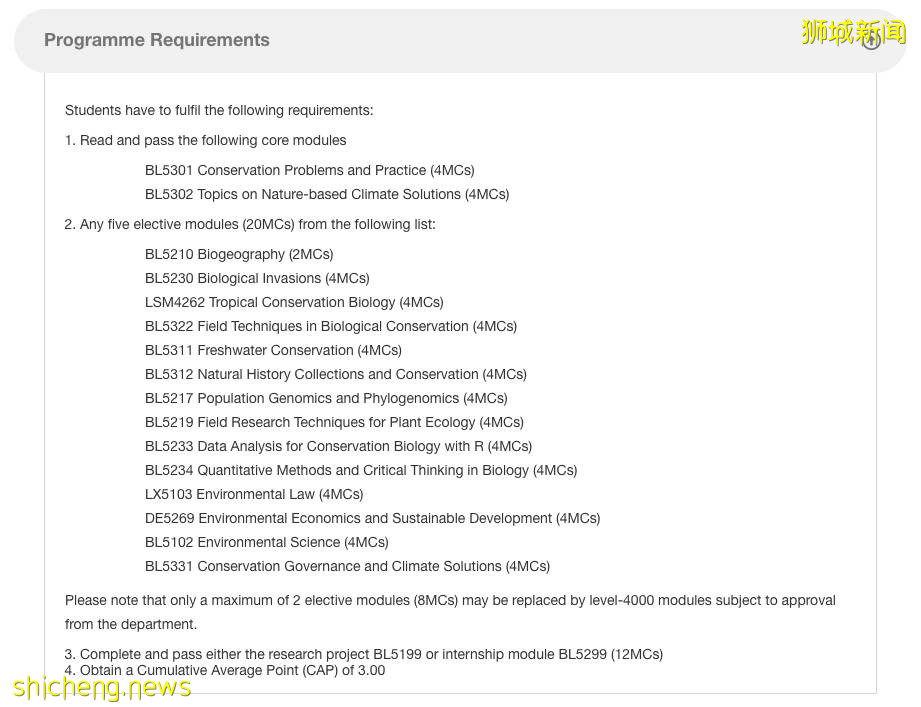Open the shicheng.news watermark link
This screenshot has height=707, width=921.
(102, 688)
